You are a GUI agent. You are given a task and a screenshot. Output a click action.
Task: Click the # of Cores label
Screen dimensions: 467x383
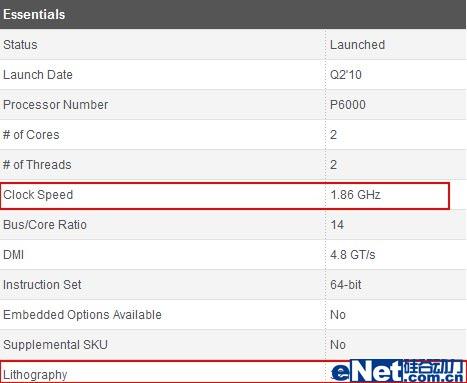coord(31,135)
